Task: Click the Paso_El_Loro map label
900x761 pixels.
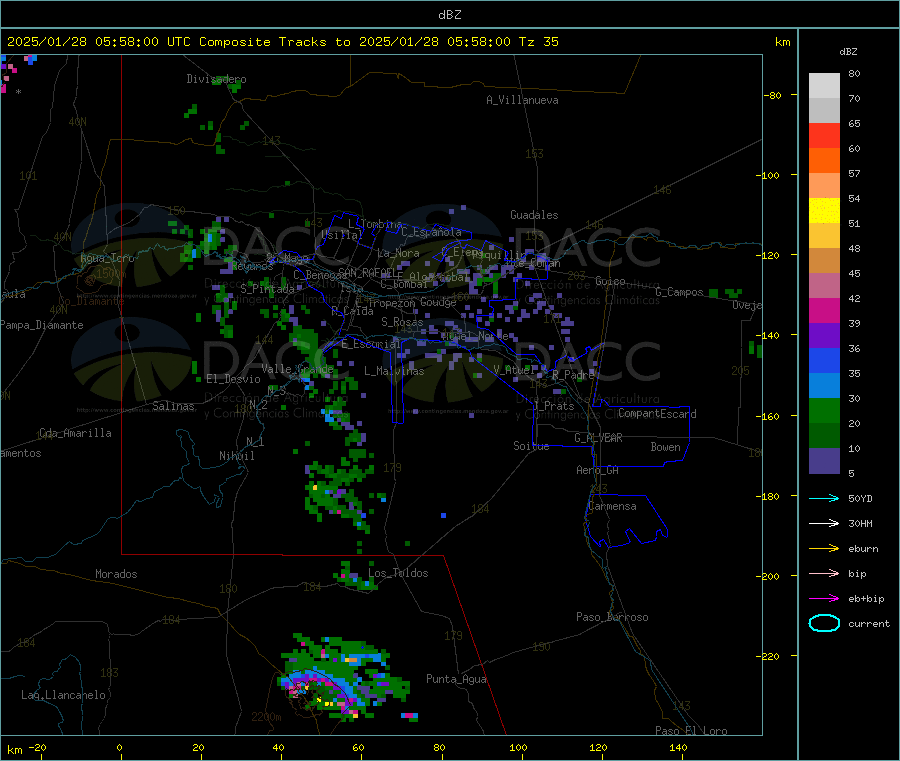Action: coord(691,731)
